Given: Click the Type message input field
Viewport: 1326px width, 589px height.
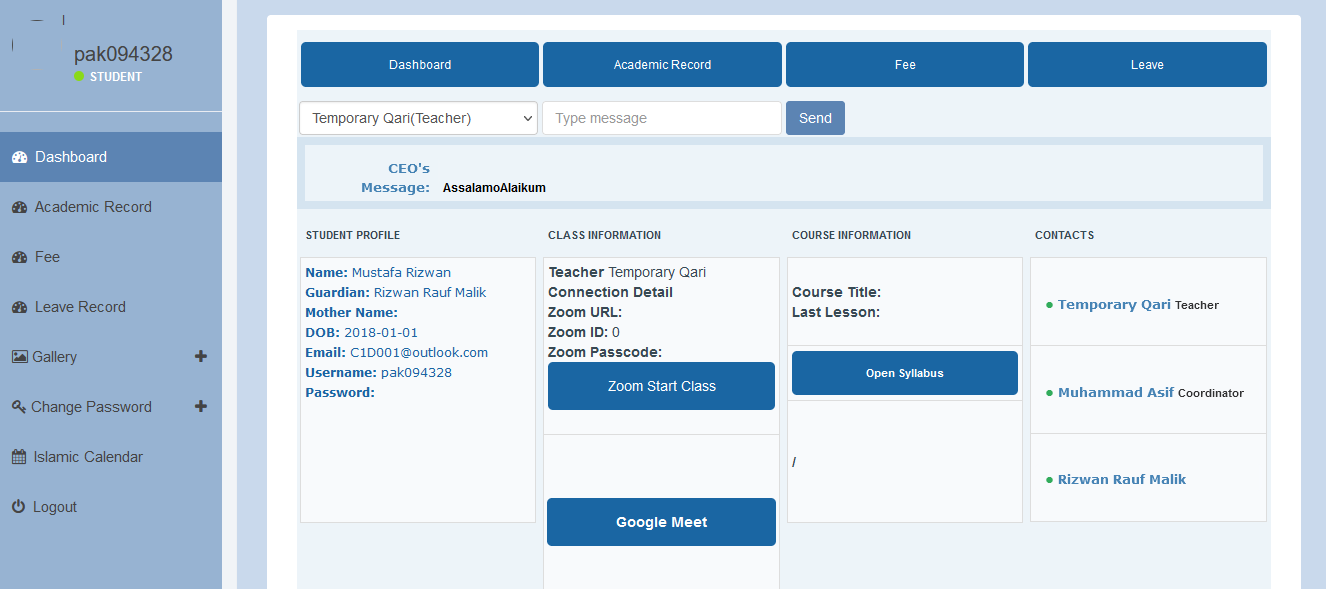Looking at the screenshot, I should (662, 118).
